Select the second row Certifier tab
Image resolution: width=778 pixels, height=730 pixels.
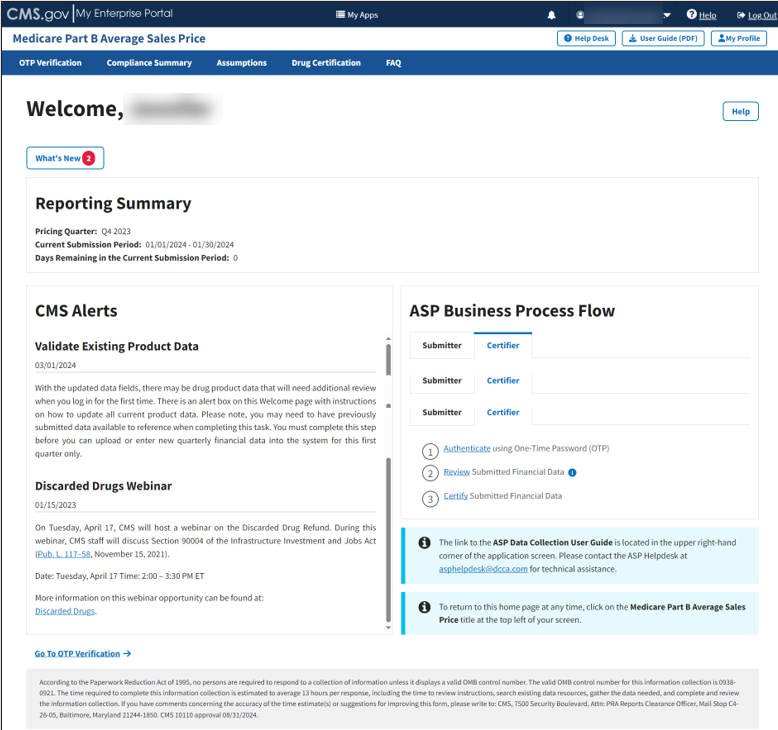pyautogui.click(x=503, y=381)
